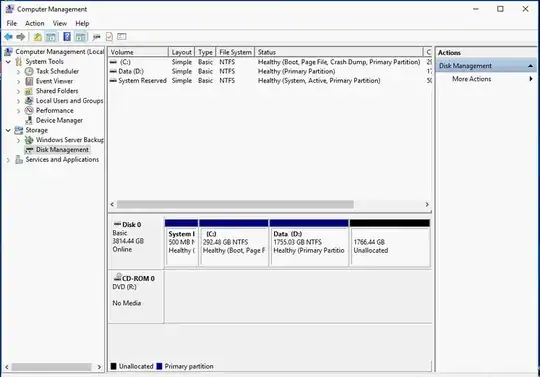Screen dimensions: 540x377
Task: Sort by the File System column header
Action: (x=235, y=52)
